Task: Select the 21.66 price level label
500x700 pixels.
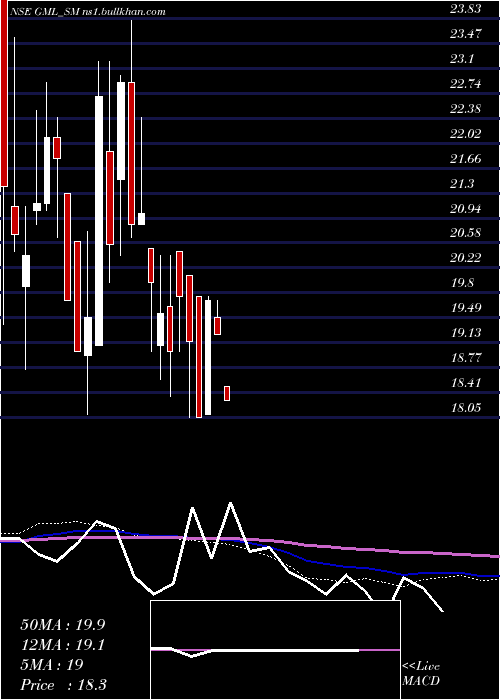Action: click(465, 158)
